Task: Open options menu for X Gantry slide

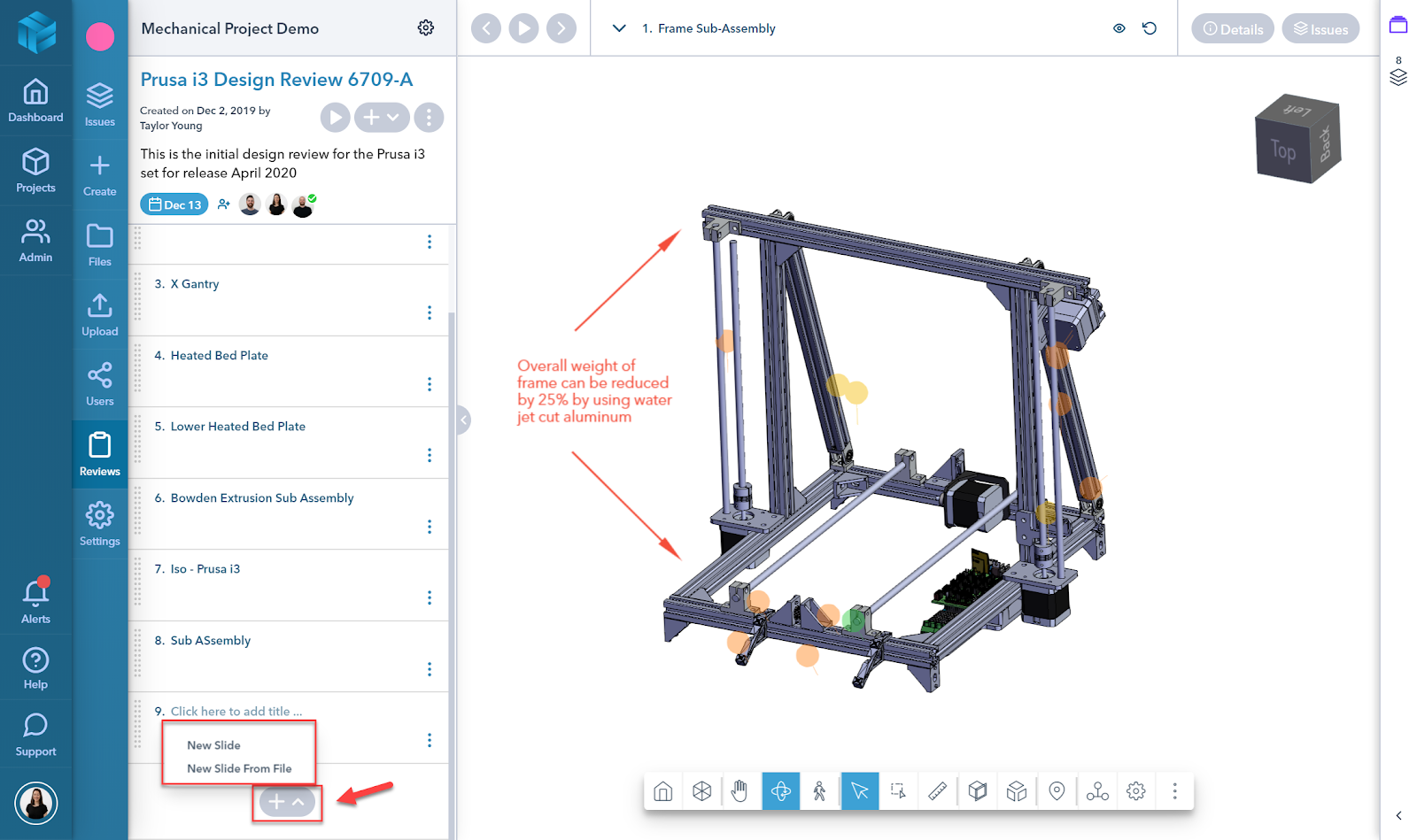Action: click(x=430, y=313)
